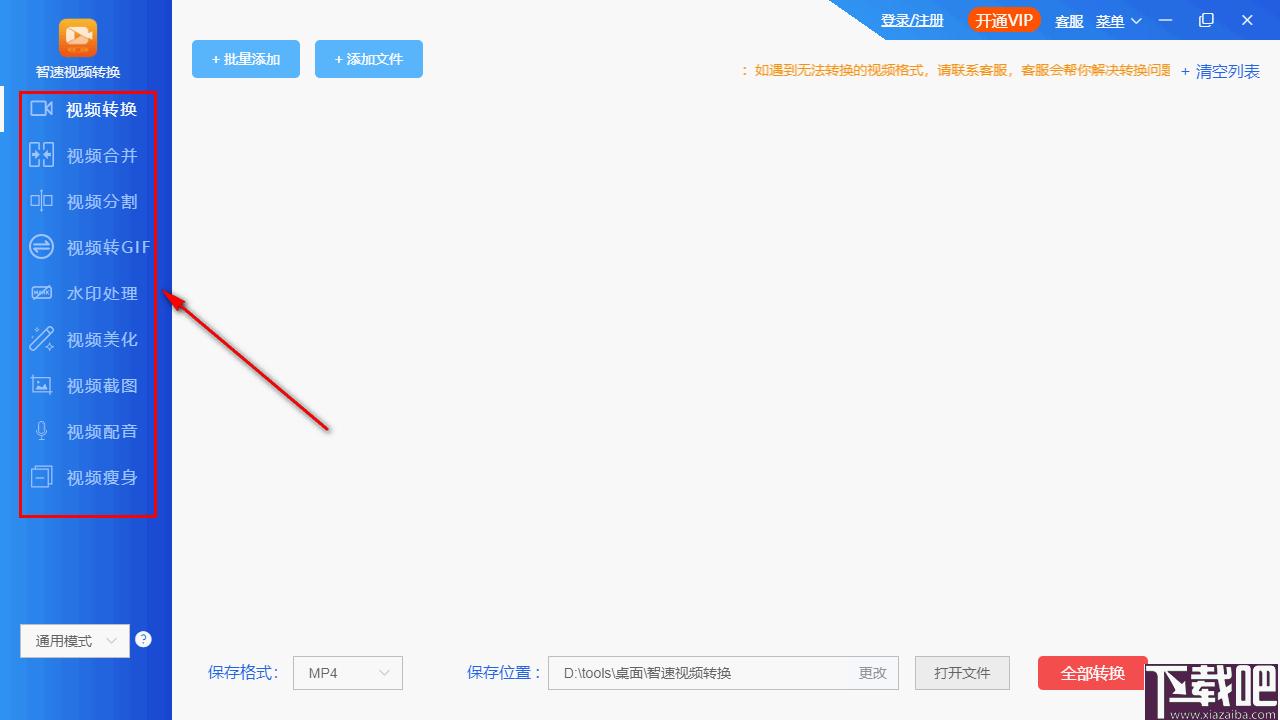1280x720 pixels.
Task: Open 视频瘦身 sidebar label
Action: [102, 477]
